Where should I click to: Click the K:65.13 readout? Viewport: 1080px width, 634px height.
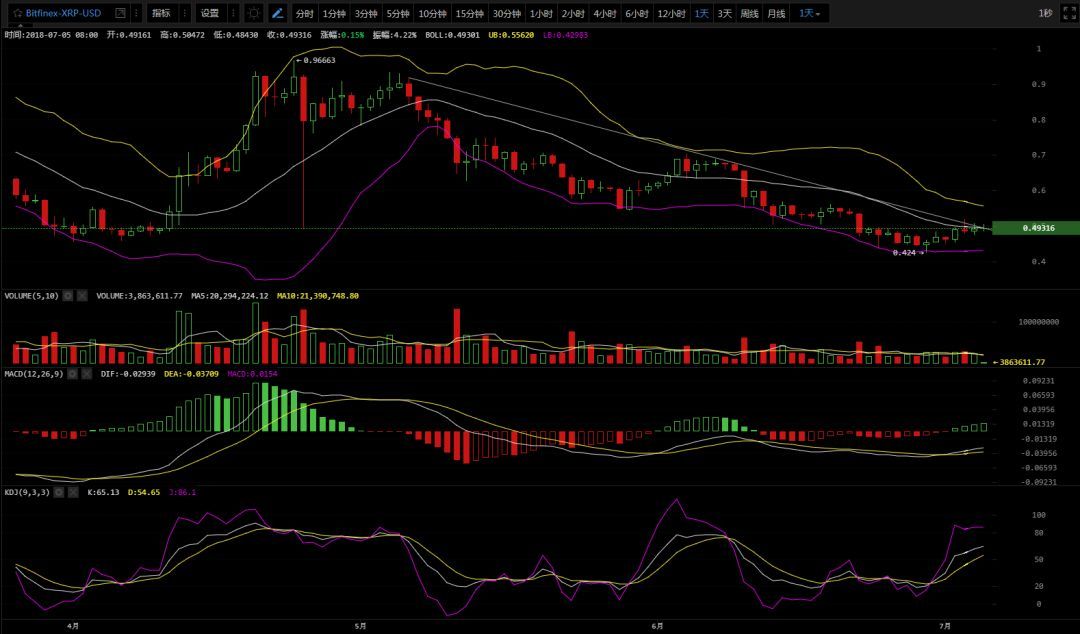[103, 492]
